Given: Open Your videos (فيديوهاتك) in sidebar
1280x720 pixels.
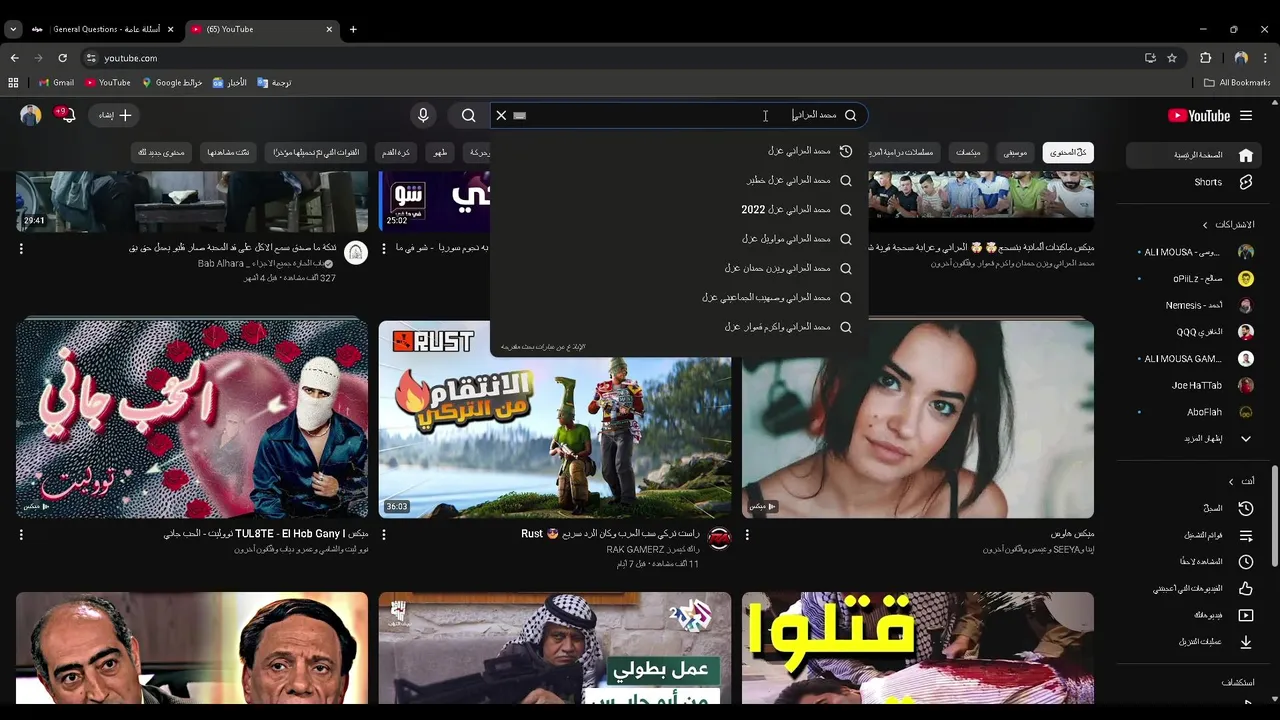Looking at the screenshot, I should (x=1192, y=615).
